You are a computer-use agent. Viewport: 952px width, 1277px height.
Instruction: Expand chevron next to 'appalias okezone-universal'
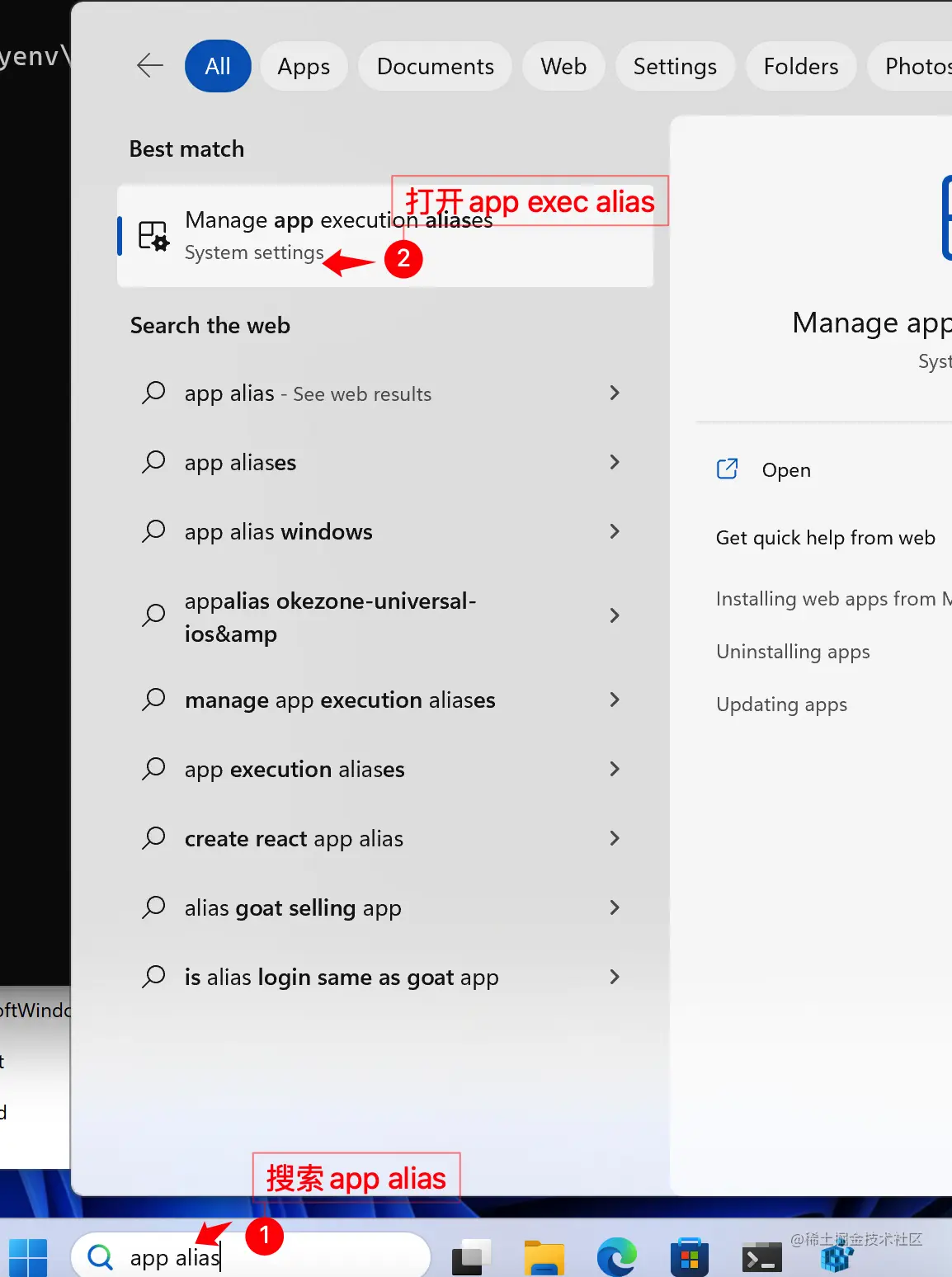click(x=614, y=615)
